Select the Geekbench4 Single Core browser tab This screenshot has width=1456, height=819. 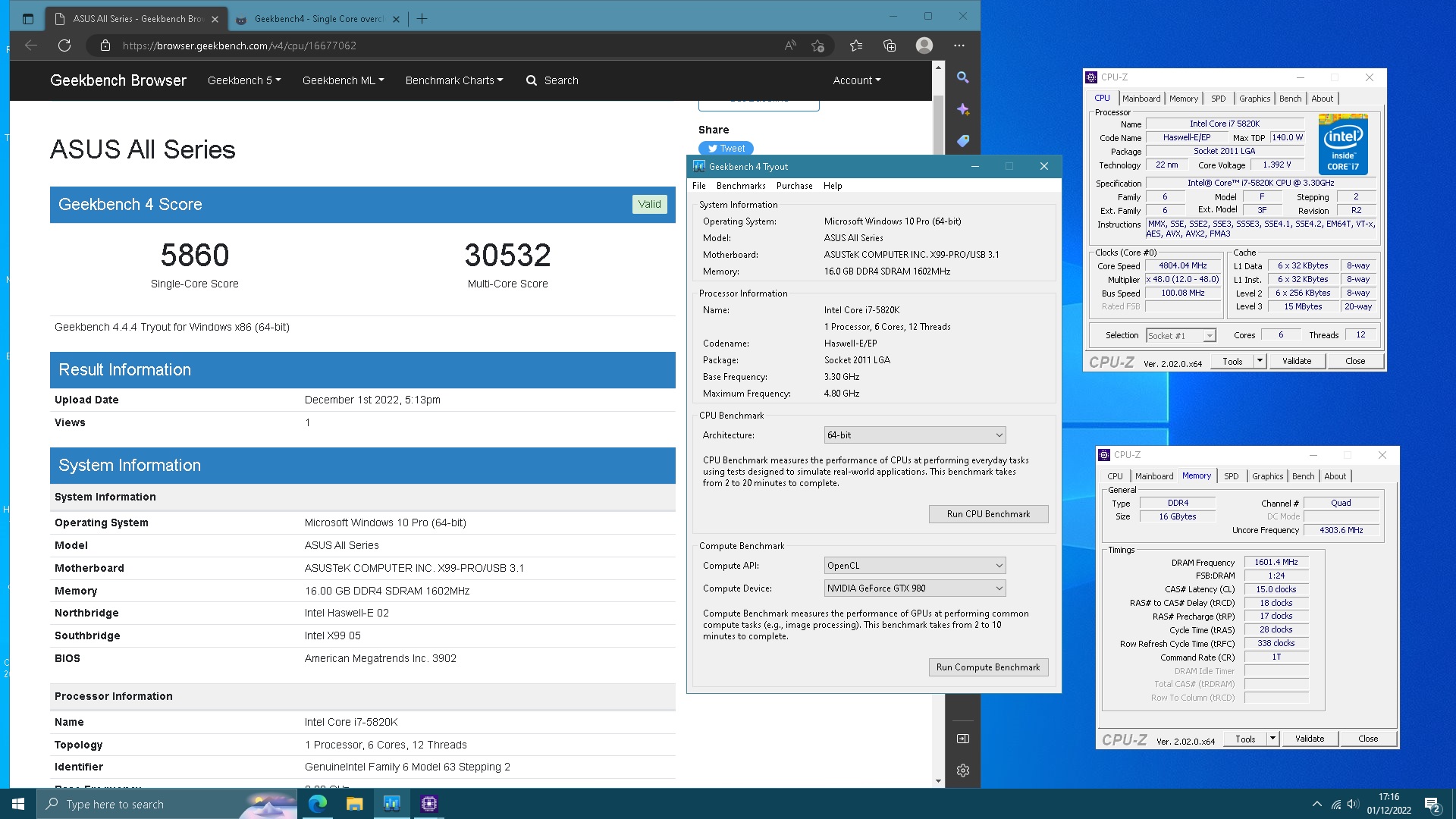click(318, 19)
